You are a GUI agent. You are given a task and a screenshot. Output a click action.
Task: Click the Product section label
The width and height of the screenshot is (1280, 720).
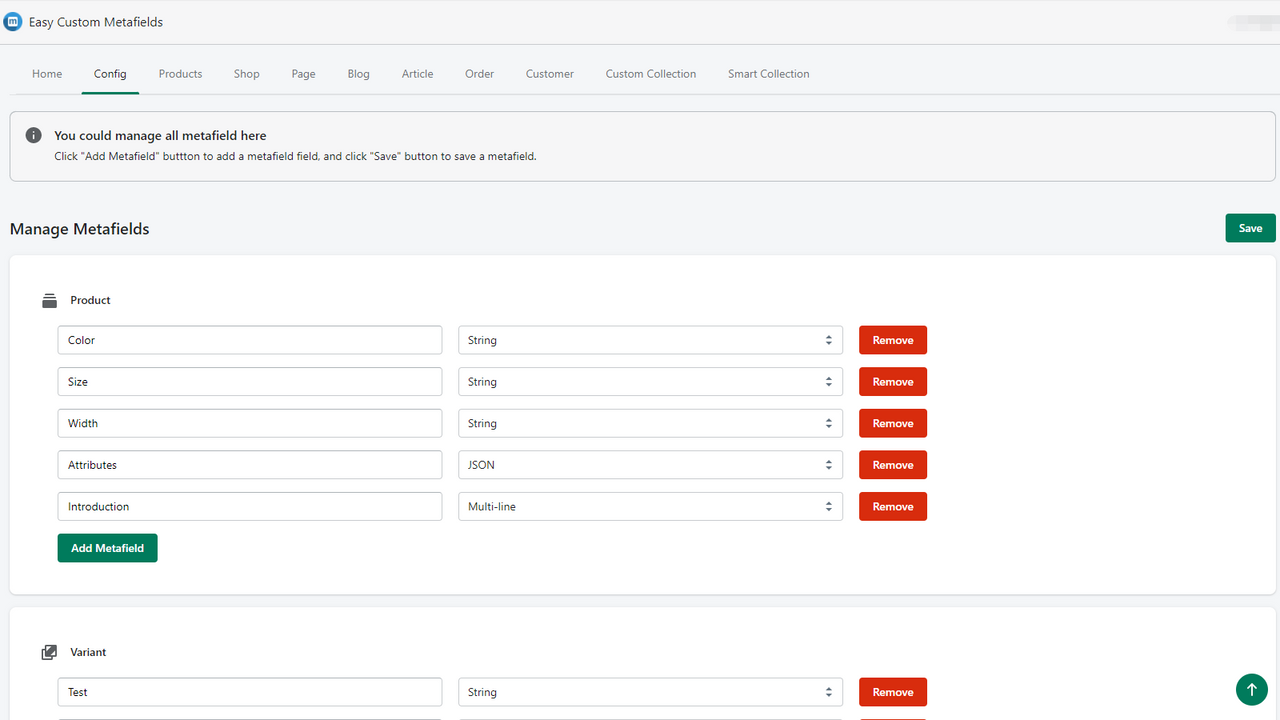(x=90, y=300)
